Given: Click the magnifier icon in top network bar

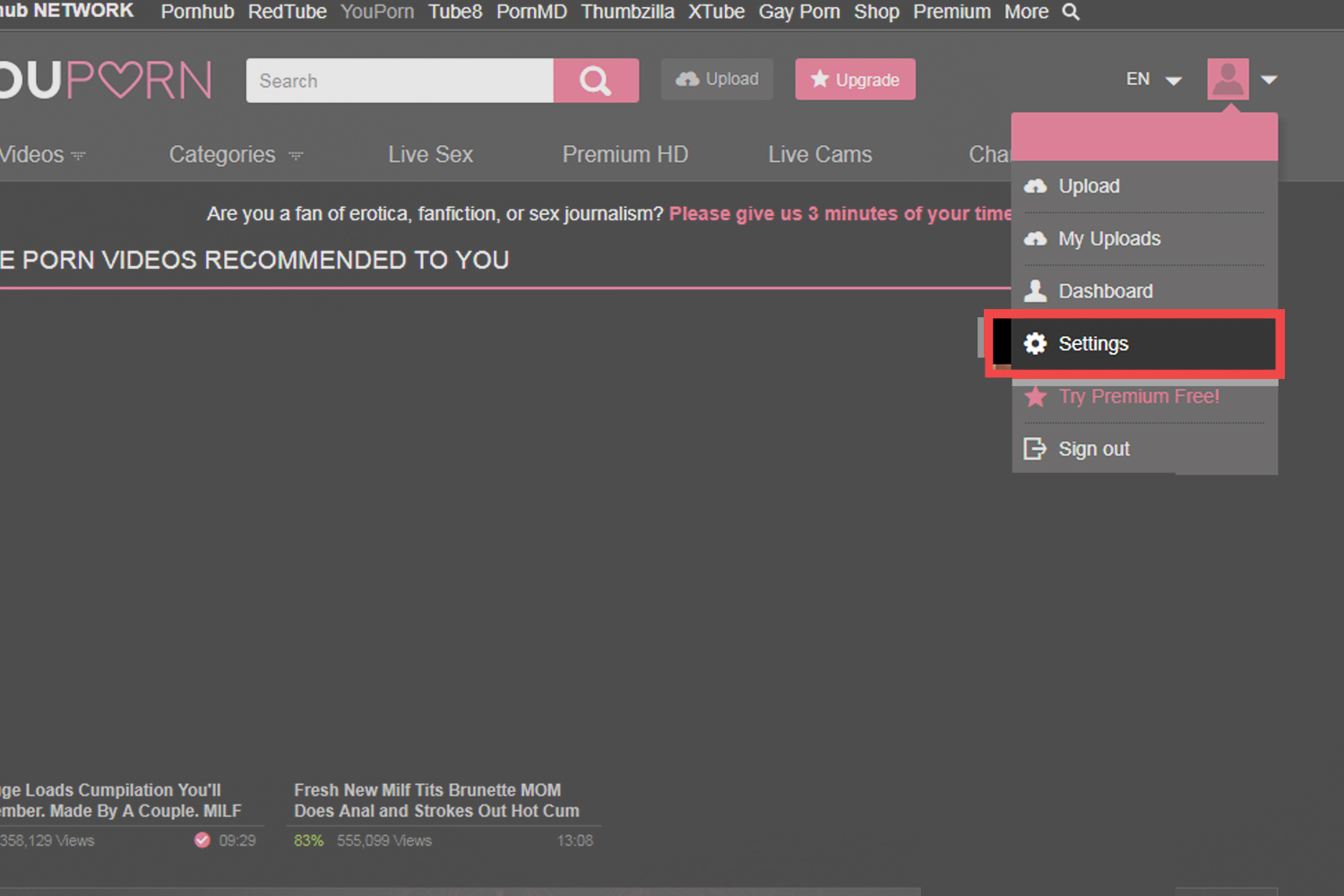Looking at the screenshot, I should pos(1071,12).
